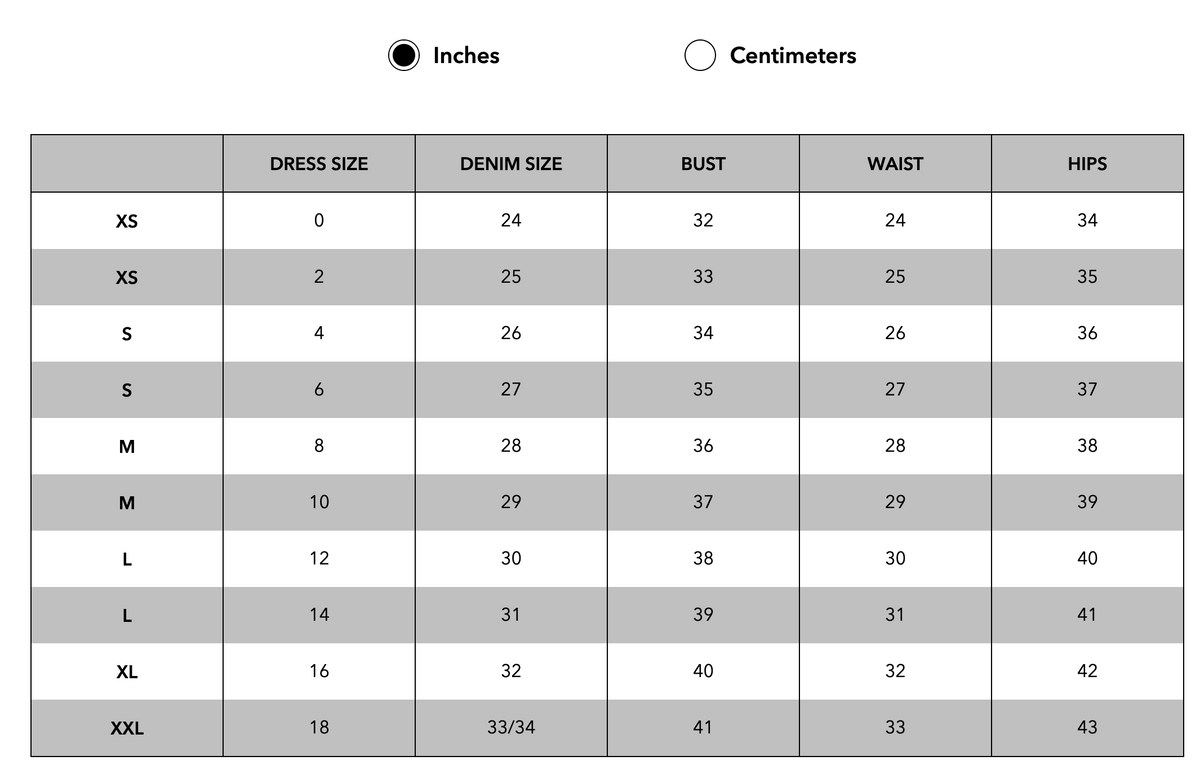Click dress size 0 cell
Image resolution: width=1200 pixels, height=783 pixels.
(x=319, y=221)
